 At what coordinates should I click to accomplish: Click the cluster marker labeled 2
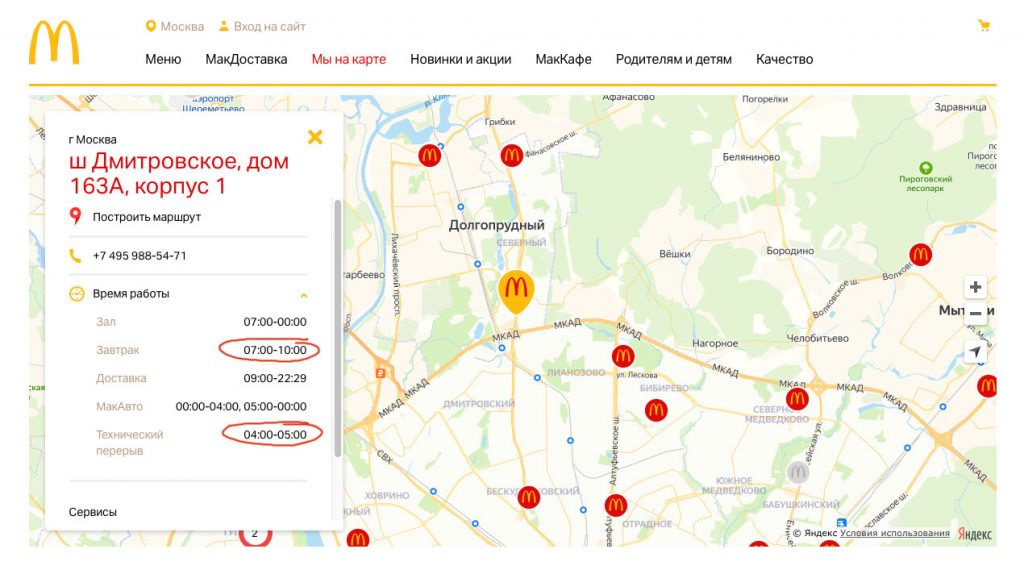coord(255,535)
